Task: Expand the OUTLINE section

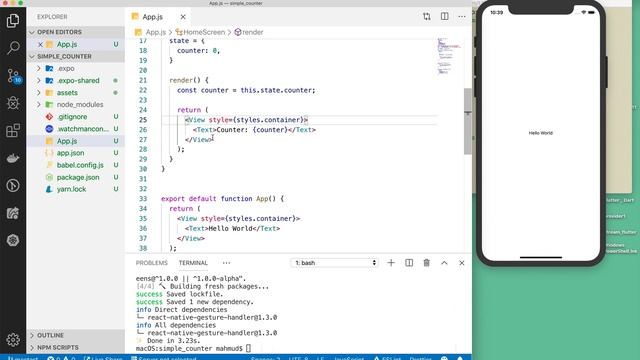Action: coord(76,335)
